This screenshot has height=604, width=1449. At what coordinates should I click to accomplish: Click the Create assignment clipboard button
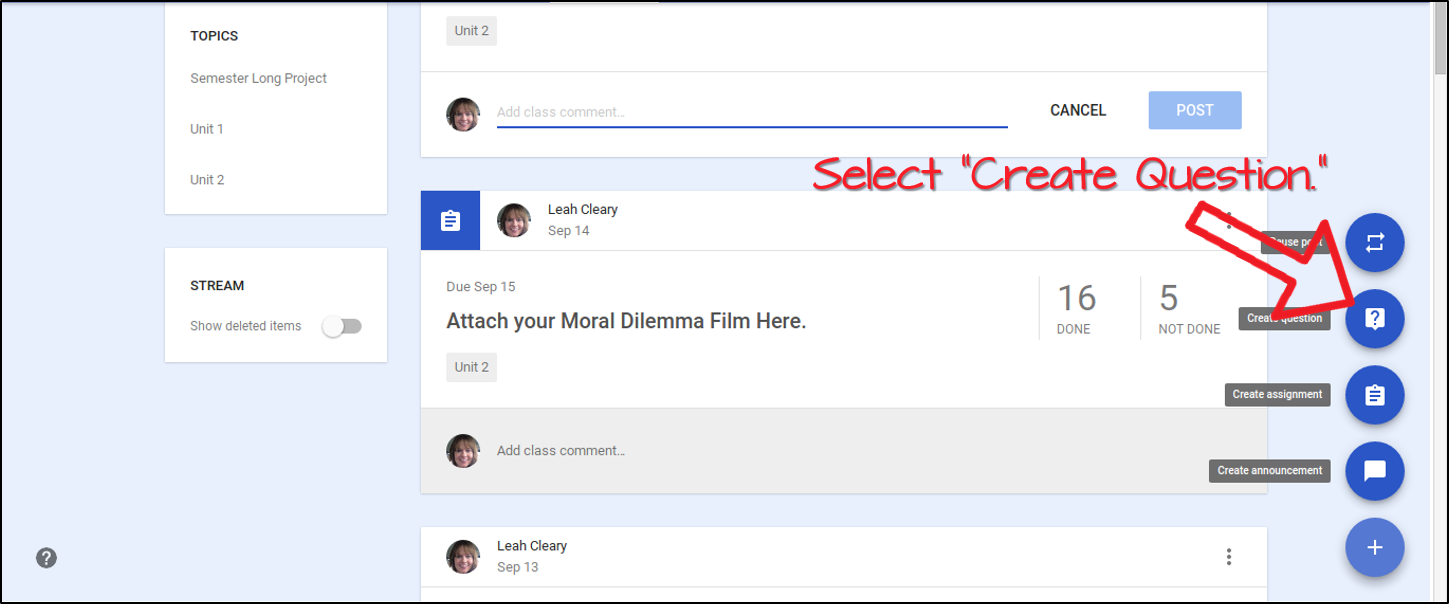[1374, 395]
